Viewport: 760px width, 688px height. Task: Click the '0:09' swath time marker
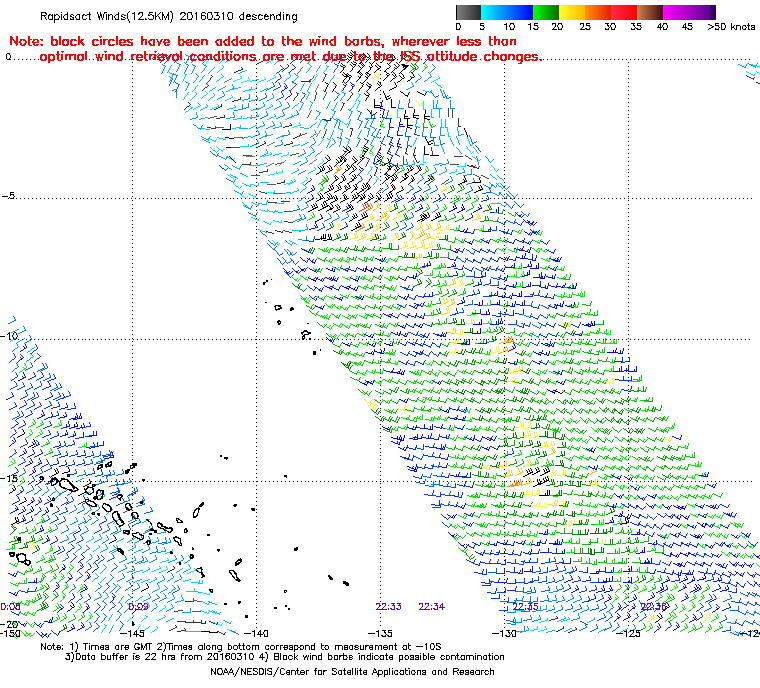[139, 607]
